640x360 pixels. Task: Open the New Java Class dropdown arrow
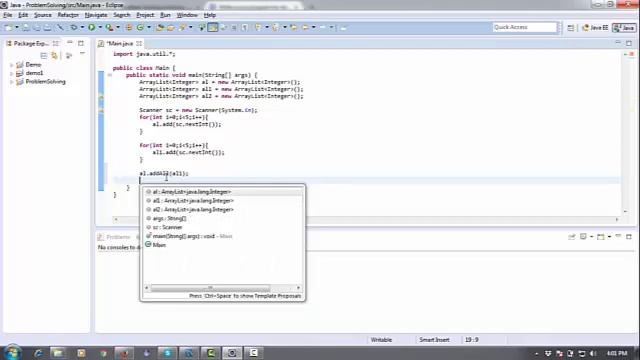point(149,27)
